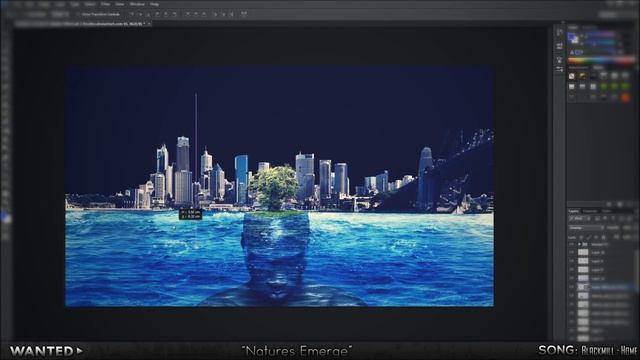The image size is (640, 360).
Task: Open the Filter menu
Action: [105, 4]
